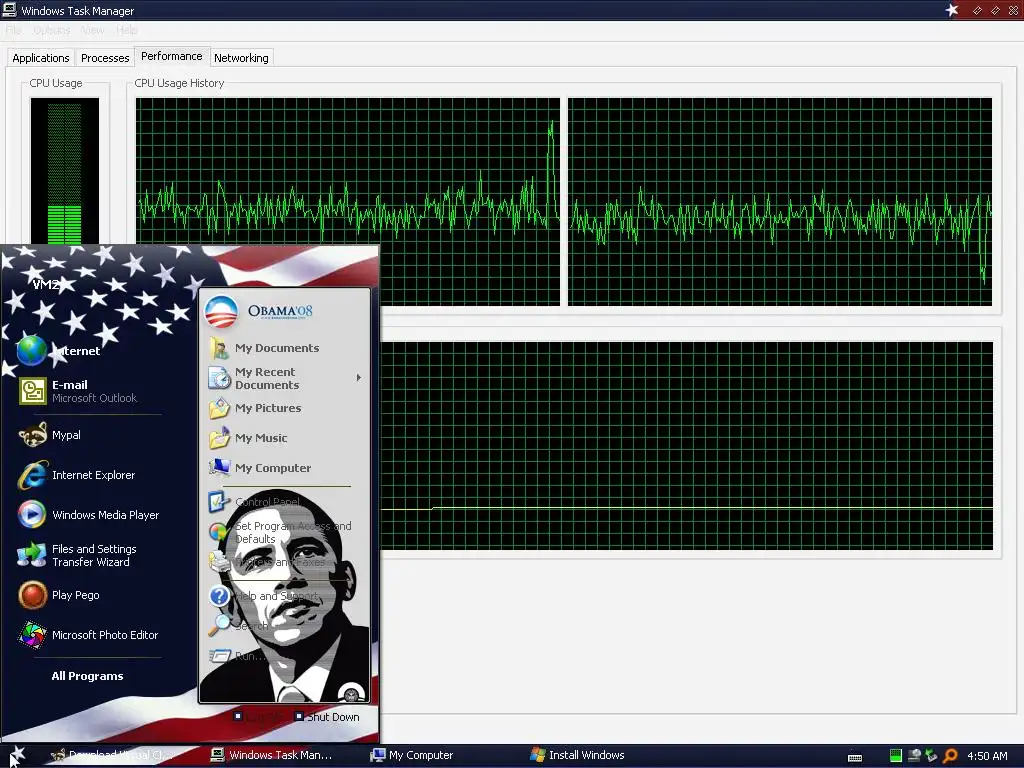Open My Computer icon in Start menu
This screenshot has width=1024, height=768.
(219, 468)
